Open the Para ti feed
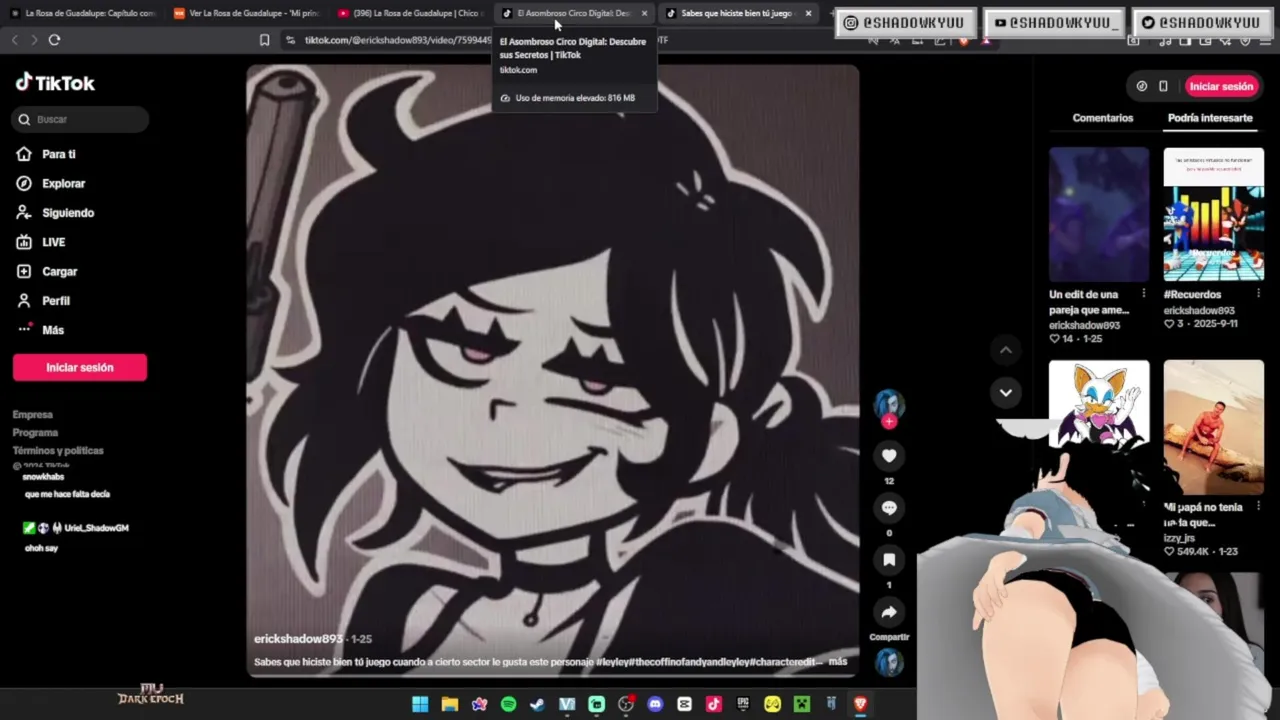The image size is (1280, 720). tap(46, 154)
